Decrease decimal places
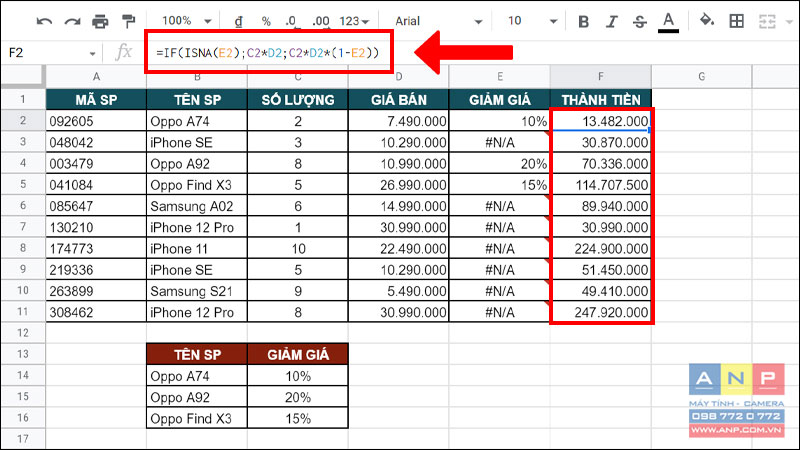The width and height of the screenshot is (800, 450). (291, 21)
